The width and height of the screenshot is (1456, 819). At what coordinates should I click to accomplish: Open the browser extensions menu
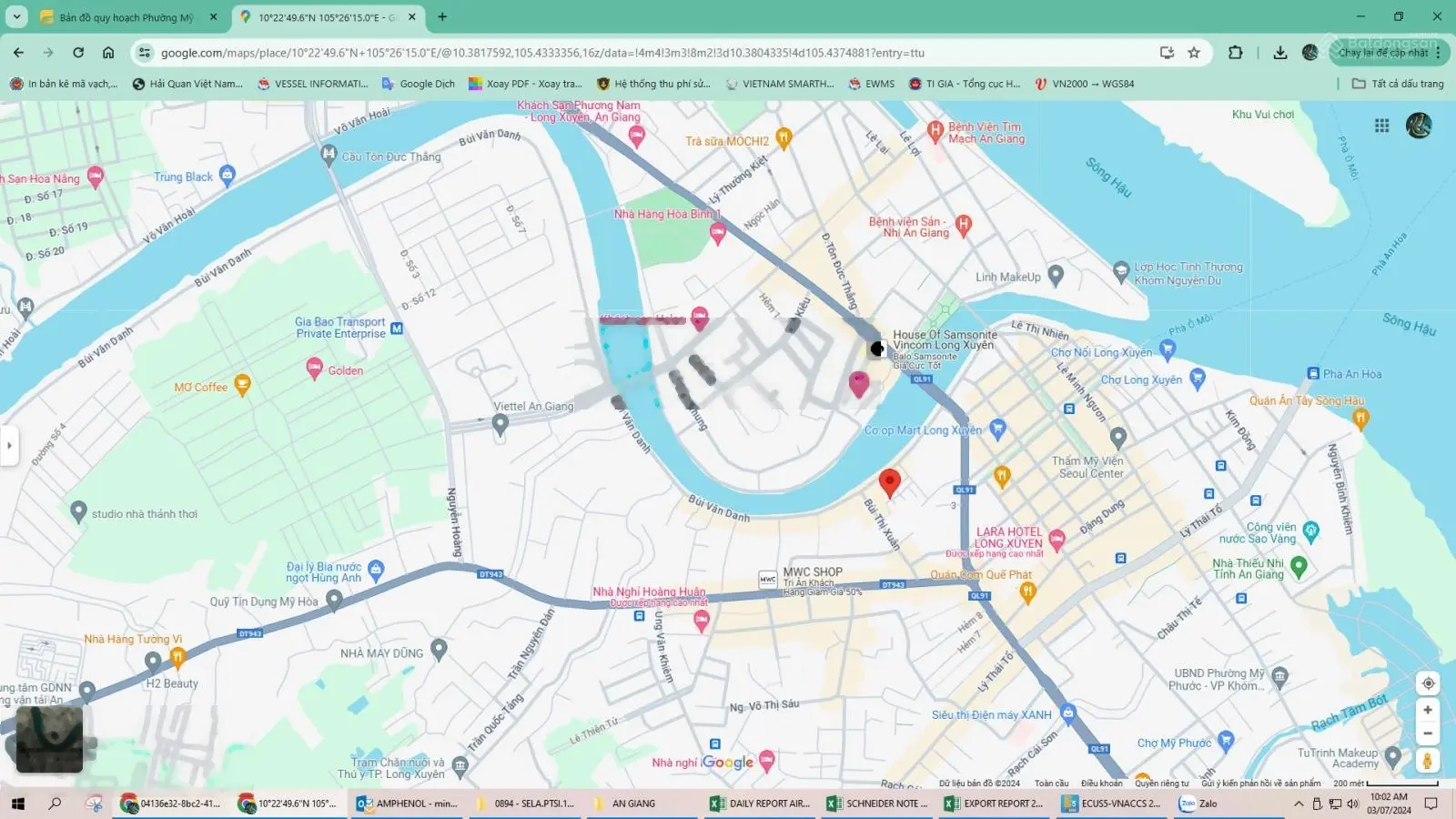click(x=1235, y=53)
